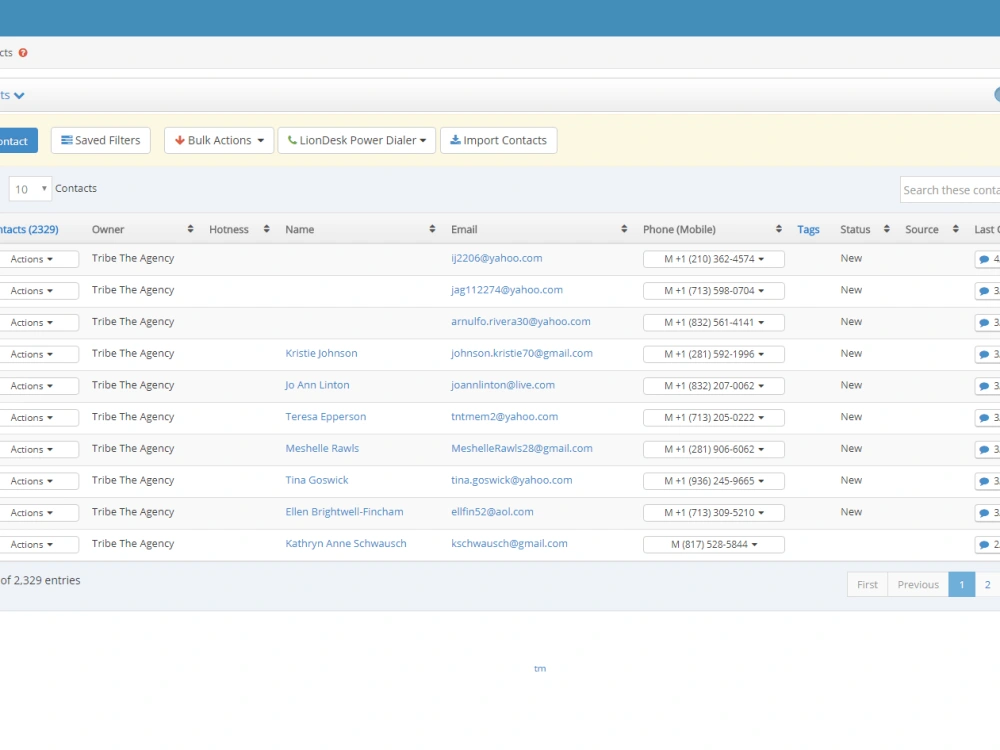
Task: Click comment bubble icon in Kathryn Anne Schwausch row
Action: pos(984,545)
